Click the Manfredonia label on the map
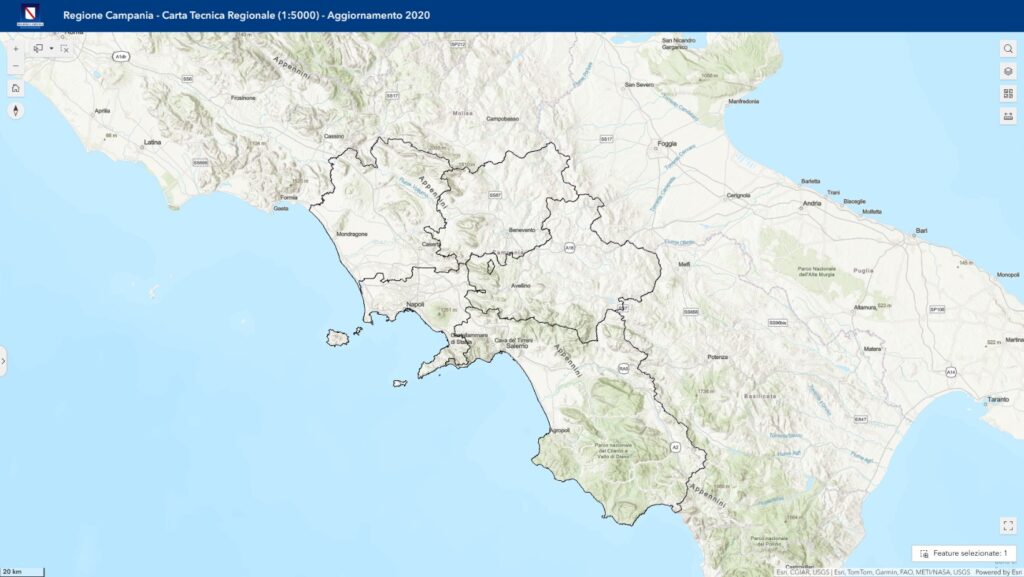This screenshot has height=577, width=1024. tap(744, 101)
